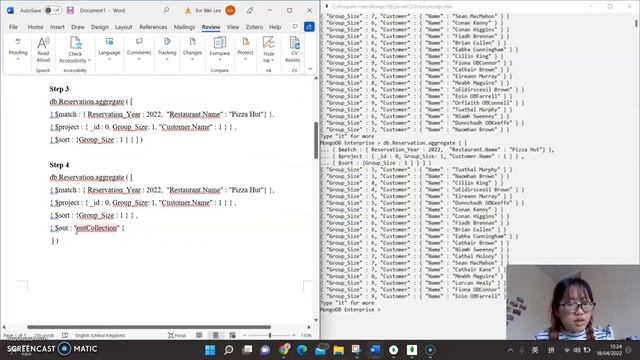Screen dimensions: 640x360
Task: Click the Step 3 heading text
Action: (59, 89)
